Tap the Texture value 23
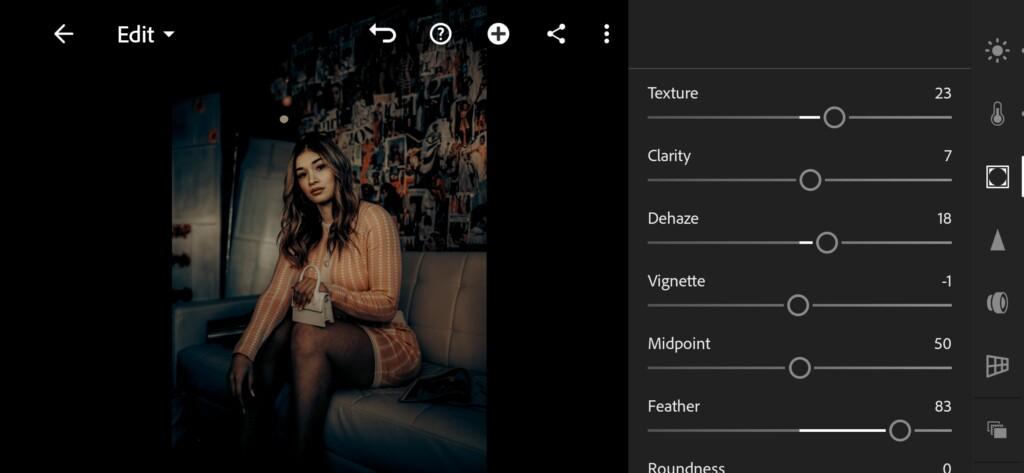 943,93
